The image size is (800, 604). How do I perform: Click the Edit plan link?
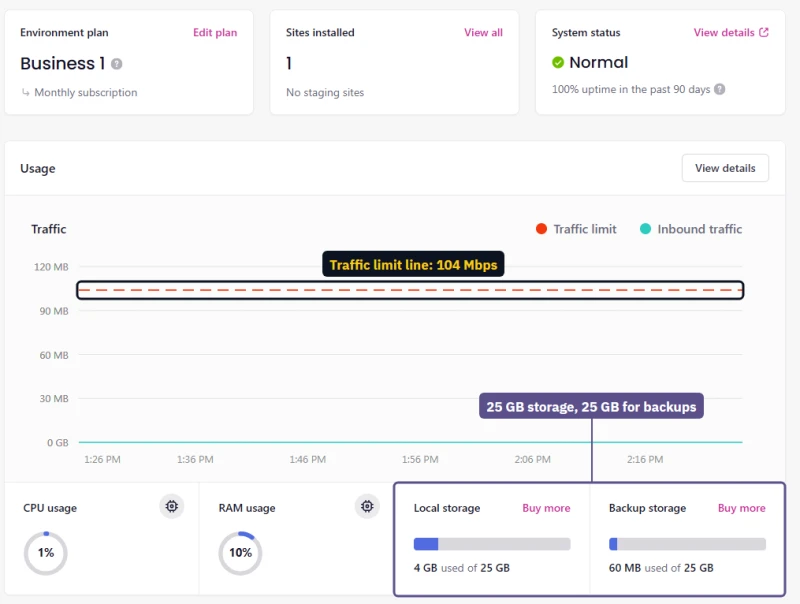(215, 32)
